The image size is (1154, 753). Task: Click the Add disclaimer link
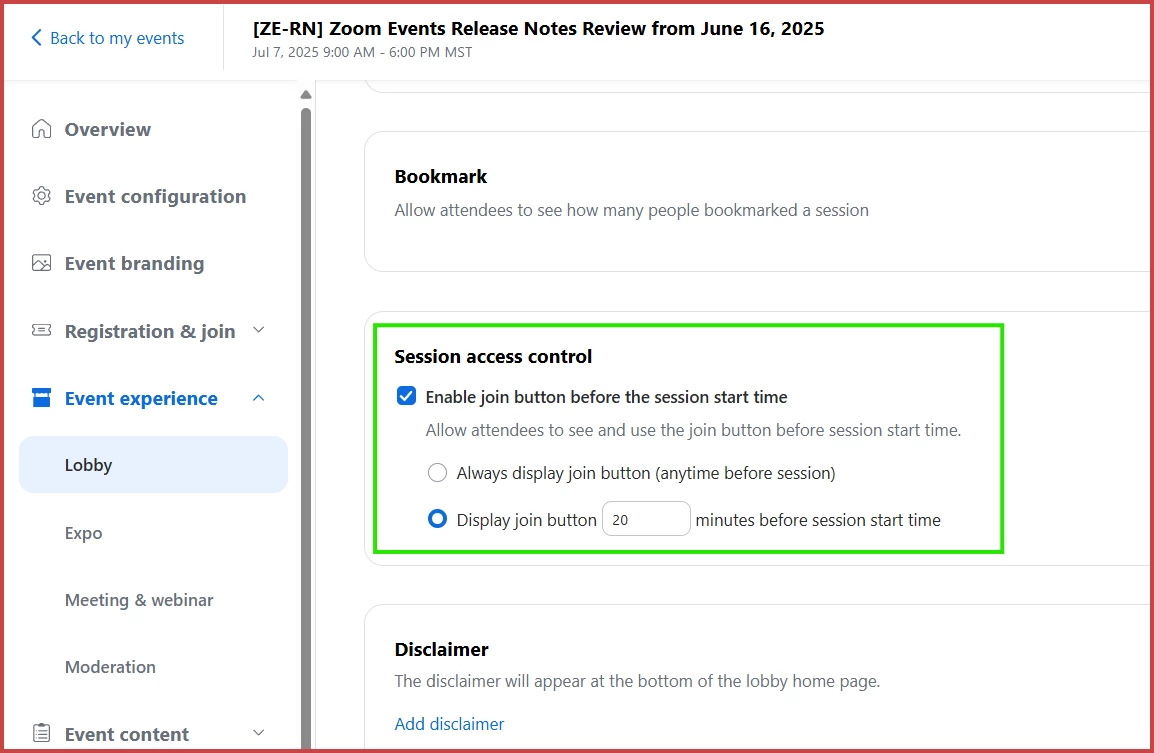point(449,724)
